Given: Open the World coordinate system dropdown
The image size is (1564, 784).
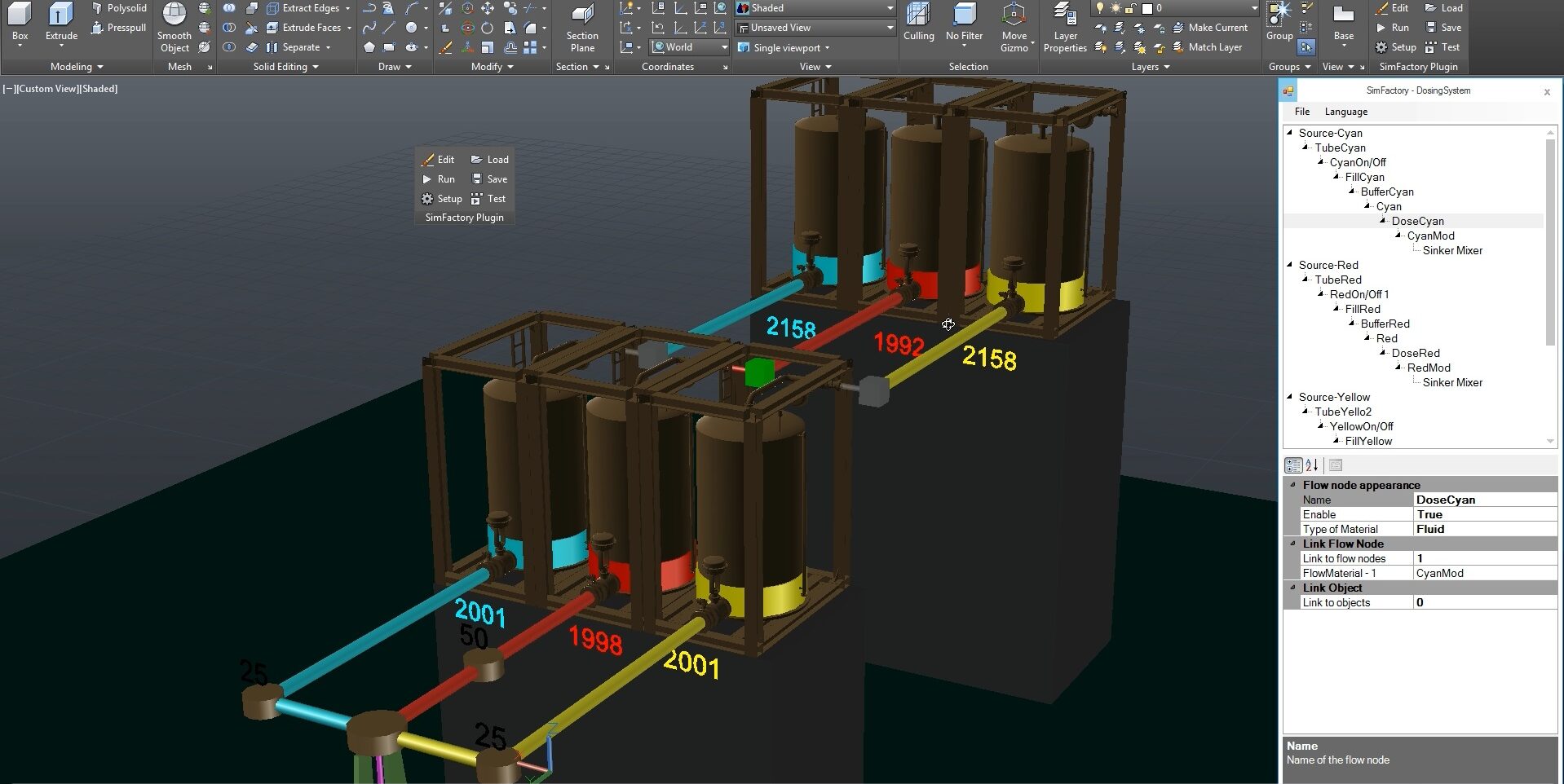Looking at the screenshot, I should [x=723, y=47].
